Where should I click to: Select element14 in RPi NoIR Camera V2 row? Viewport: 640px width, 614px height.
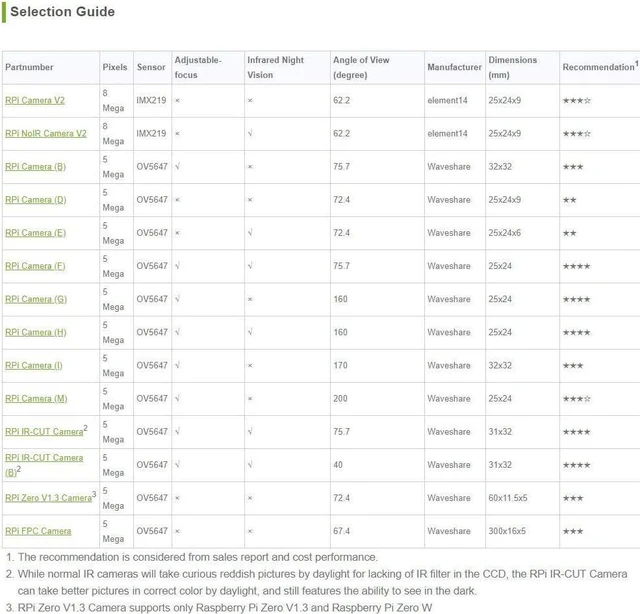point(447,133)
